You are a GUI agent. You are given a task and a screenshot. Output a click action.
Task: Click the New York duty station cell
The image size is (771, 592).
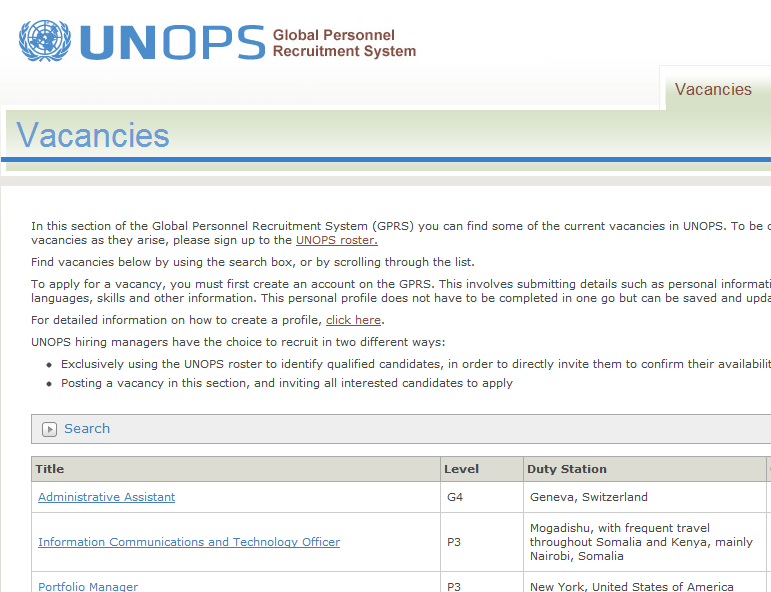(x=631, y=586)
